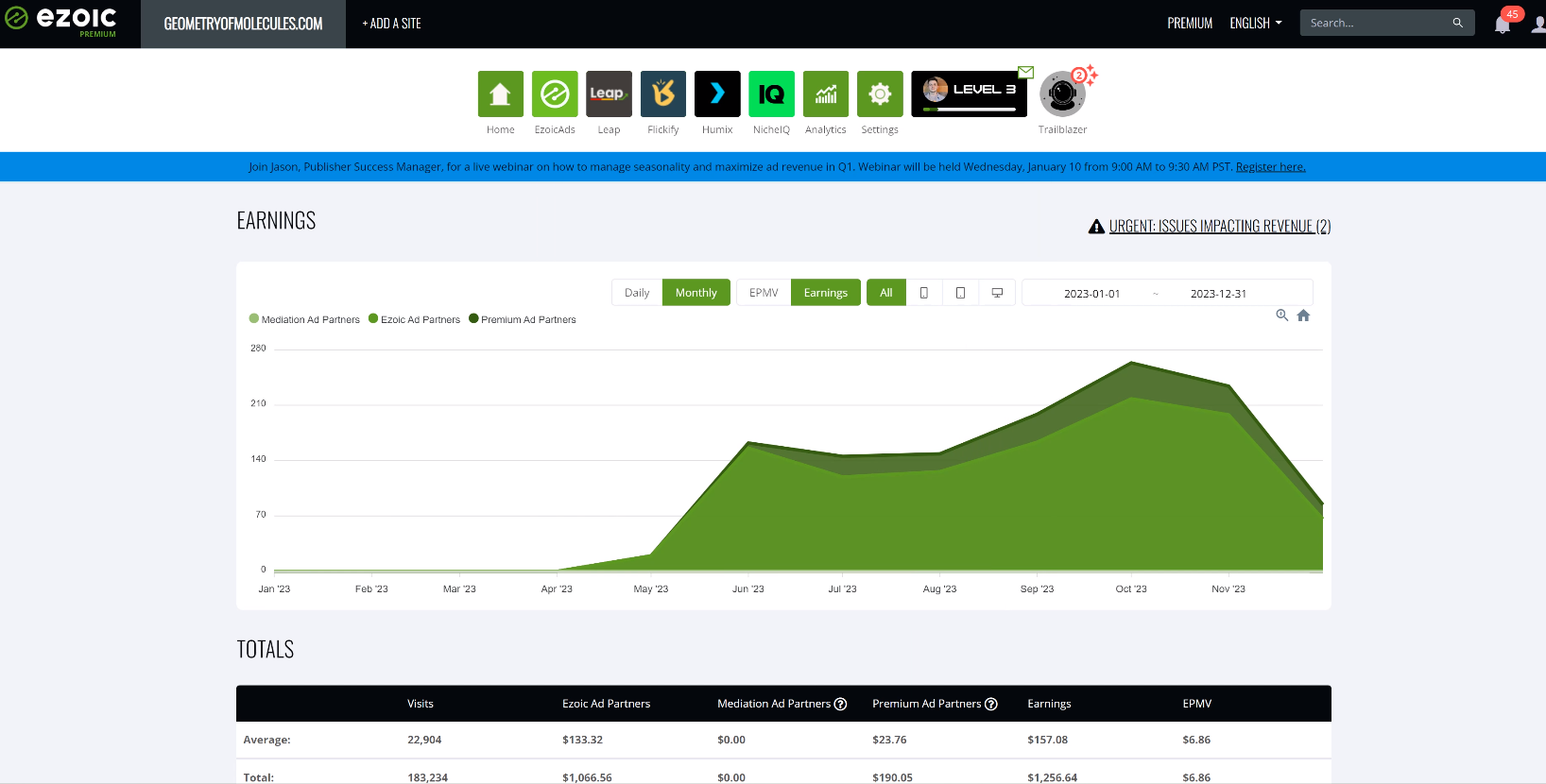The height and width of the screenshot is (784, 1546).
Task: Open the Home dashboard icon
Action: click(500, 94)
